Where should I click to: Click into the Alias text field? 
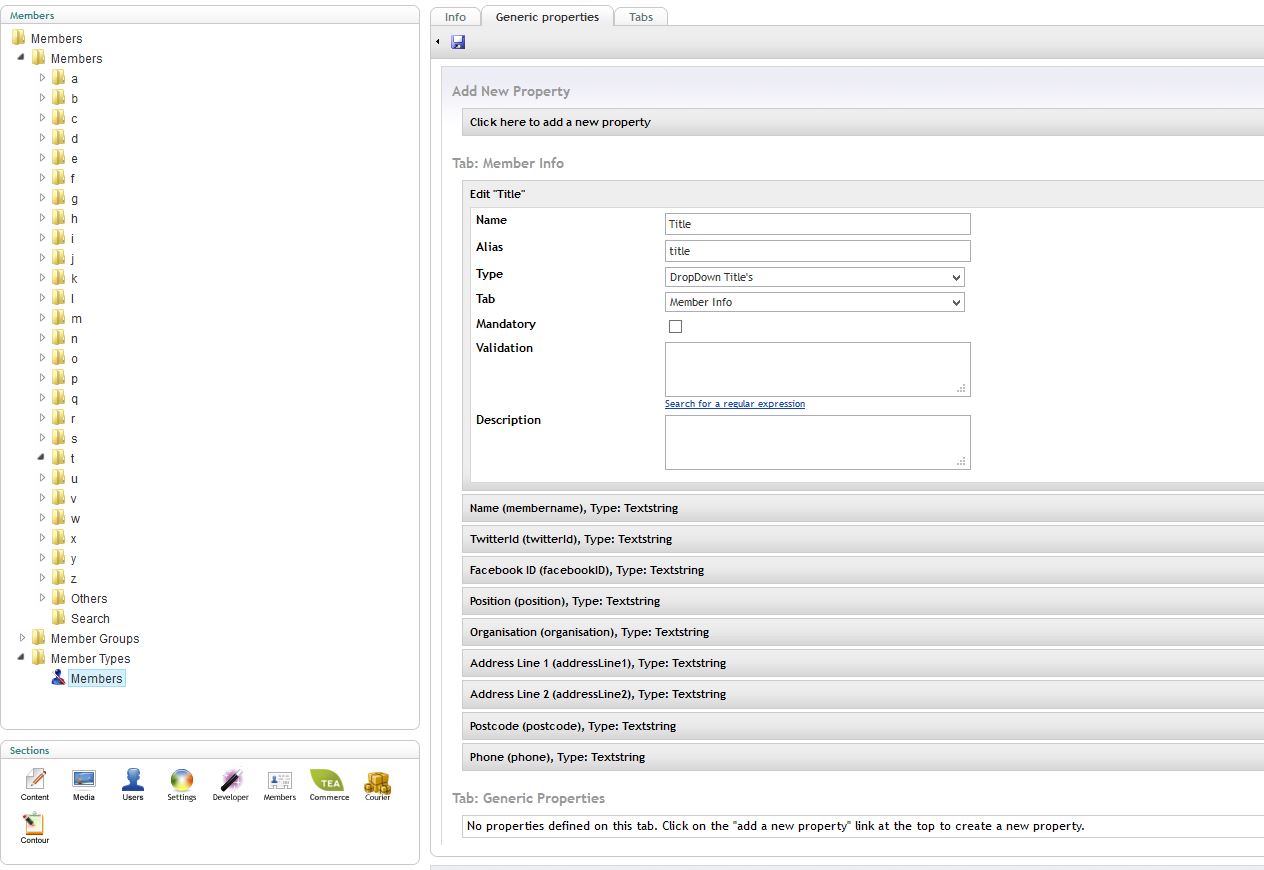(817, 251)
